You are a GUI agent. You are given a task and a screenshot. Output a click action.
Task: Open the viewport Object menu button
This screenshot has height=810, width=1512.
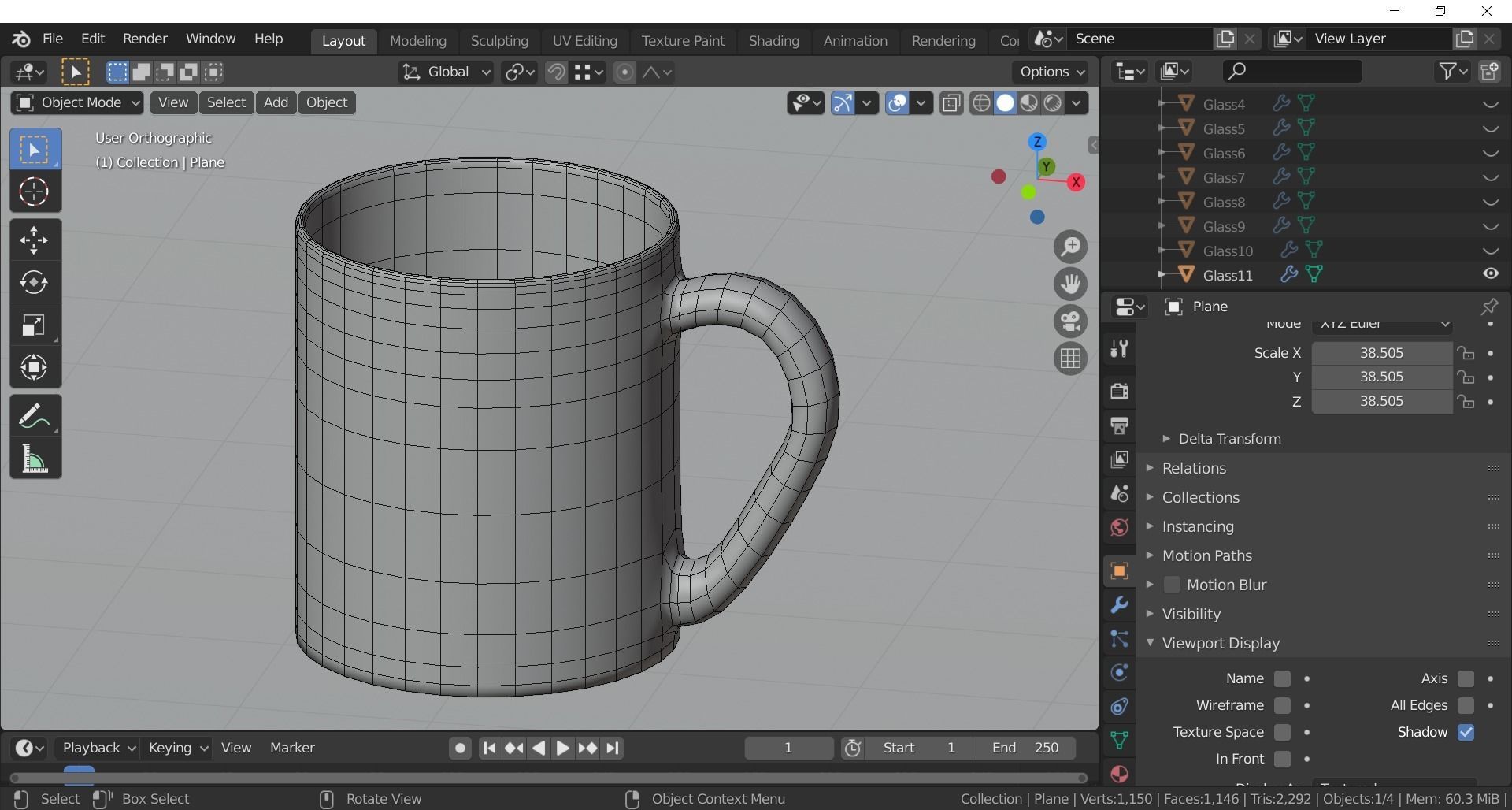[327, 102]
